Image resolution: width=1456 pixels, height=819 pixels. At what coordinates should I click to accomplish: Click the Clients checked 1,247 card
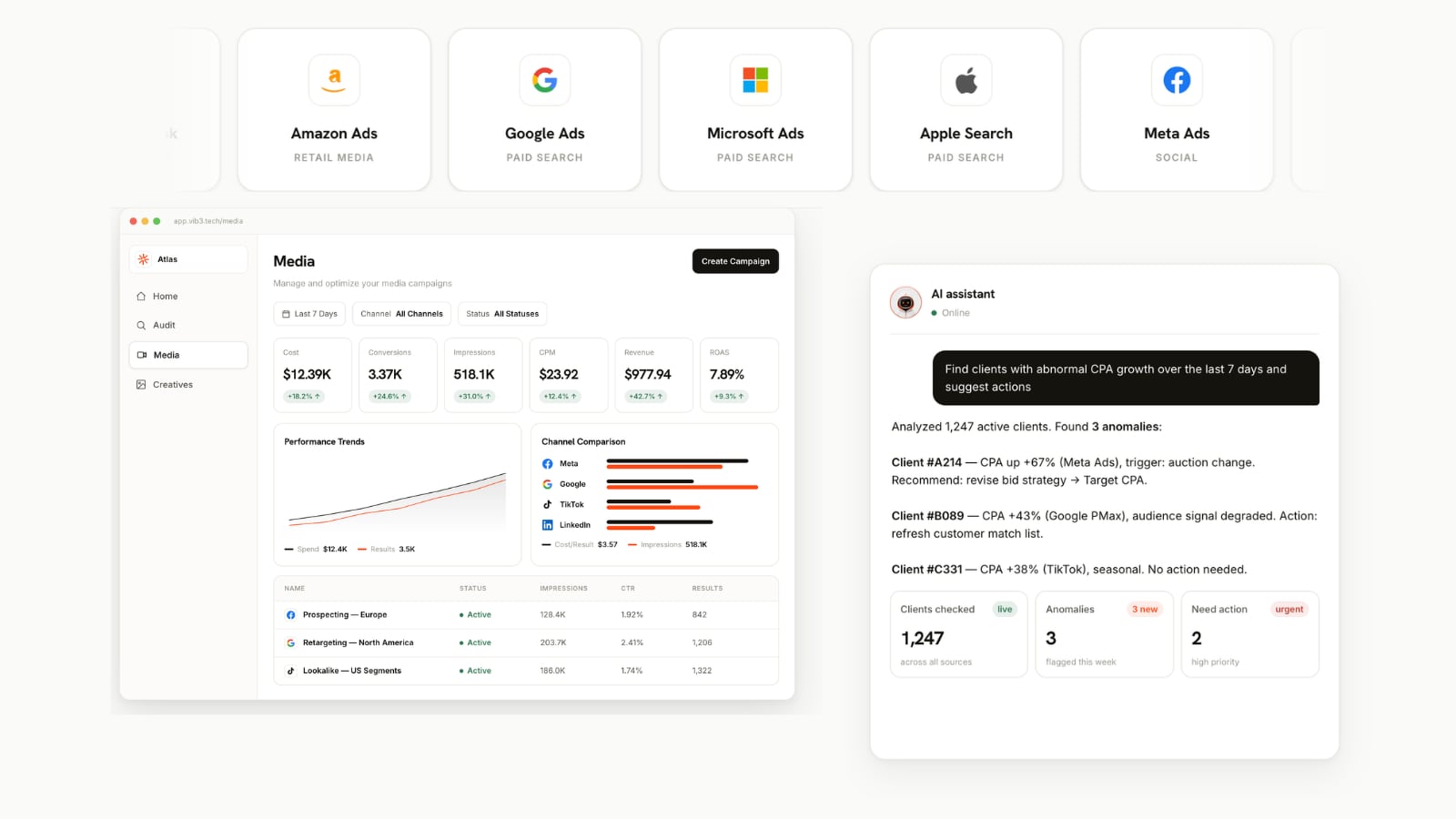click(x=958, y=634)
